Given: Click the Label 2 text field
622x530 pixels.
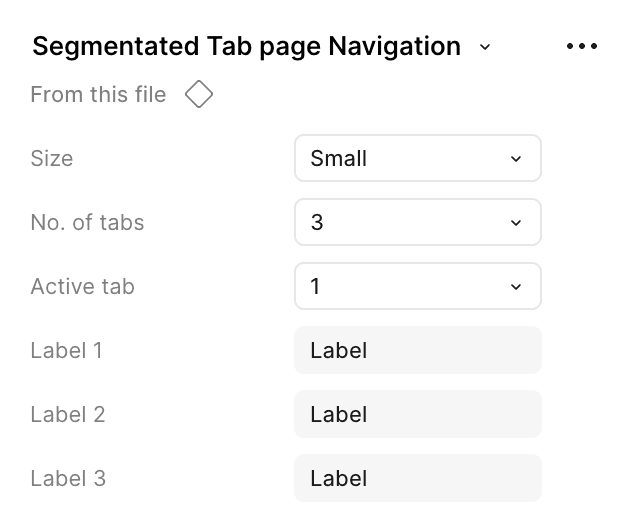Looking at the screenshot, I should click(x=417, y=414).
